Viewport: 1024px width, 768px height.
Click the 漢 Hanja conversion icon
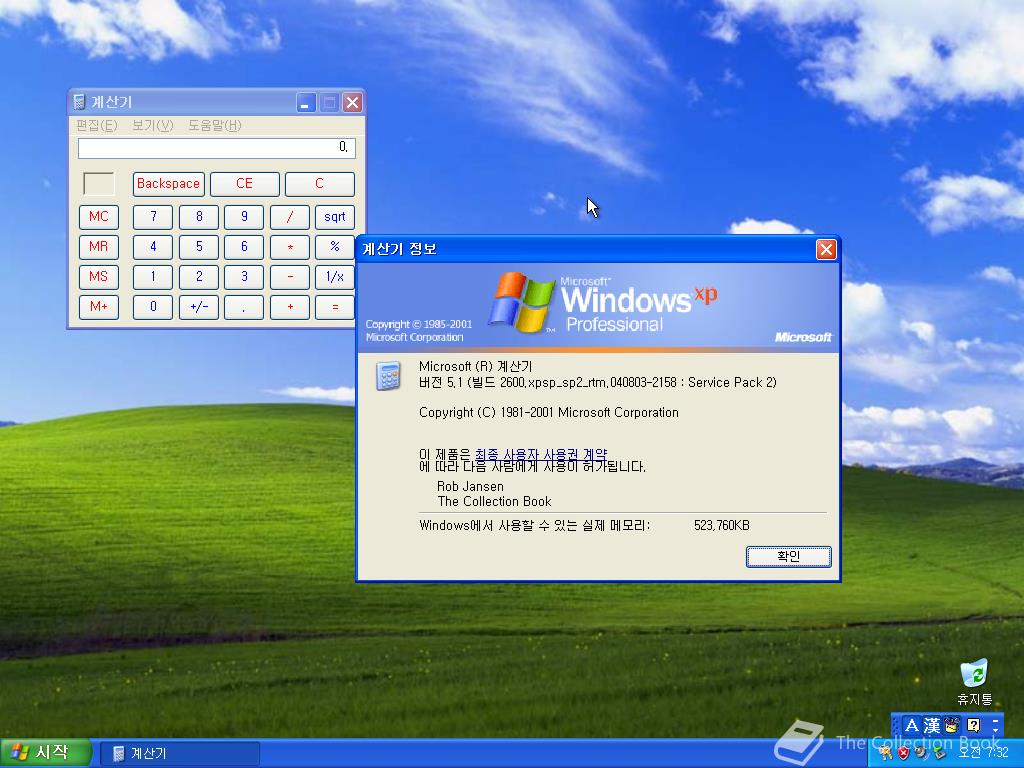(932, 726)
